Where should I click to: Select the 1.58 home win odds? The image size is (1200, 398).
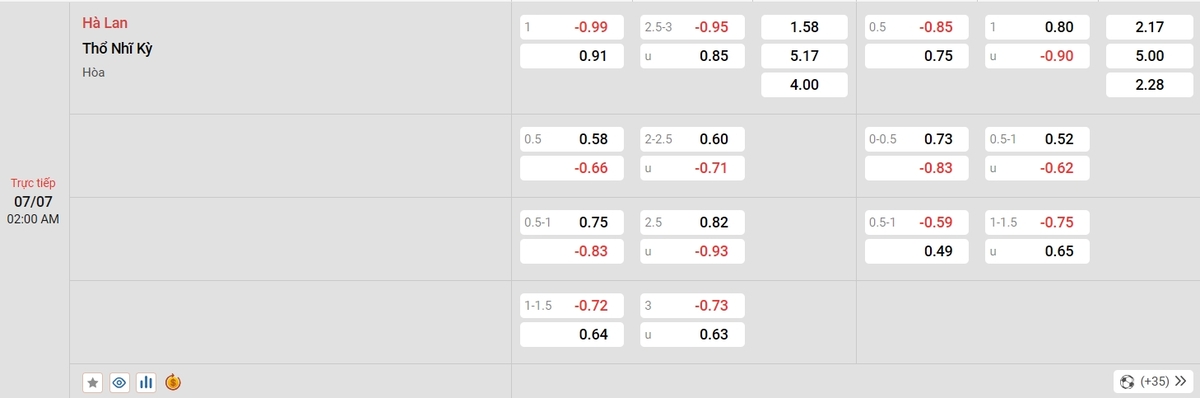click(x=804, y=28)
